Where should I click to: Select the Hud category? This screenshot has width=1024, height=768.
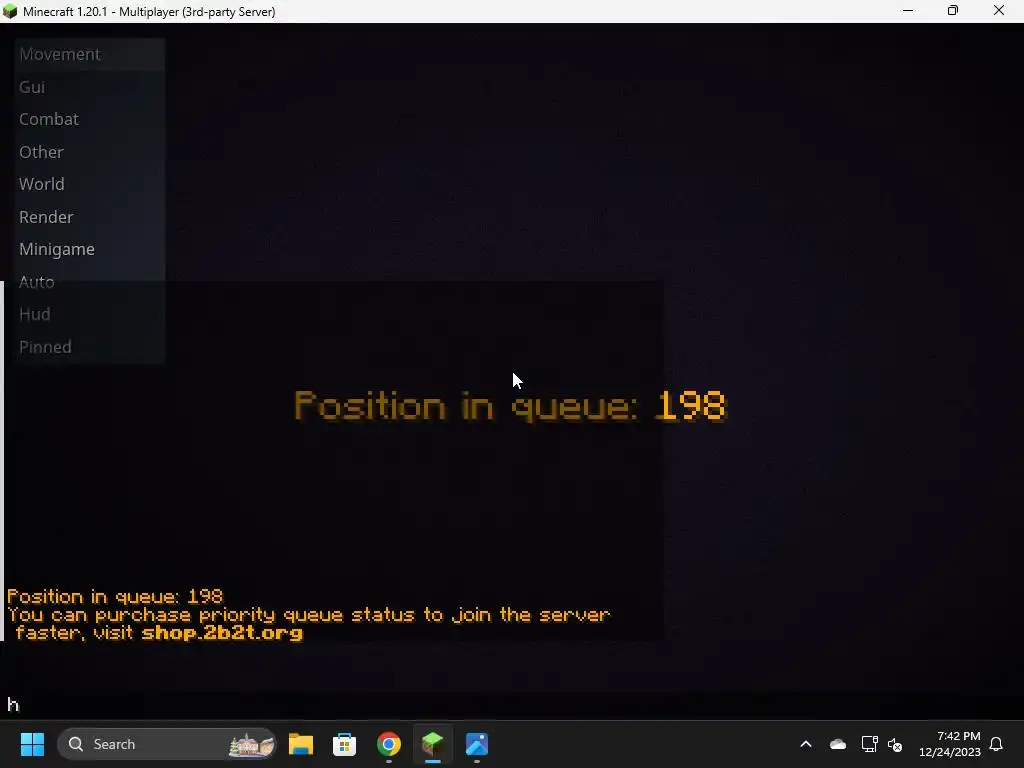89,314
